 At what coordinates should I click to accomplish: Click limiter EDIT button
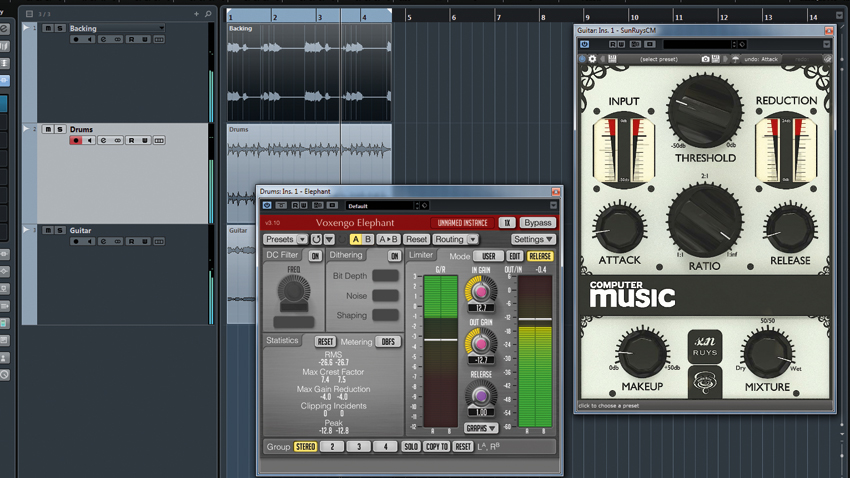click(x=514, y=256)
